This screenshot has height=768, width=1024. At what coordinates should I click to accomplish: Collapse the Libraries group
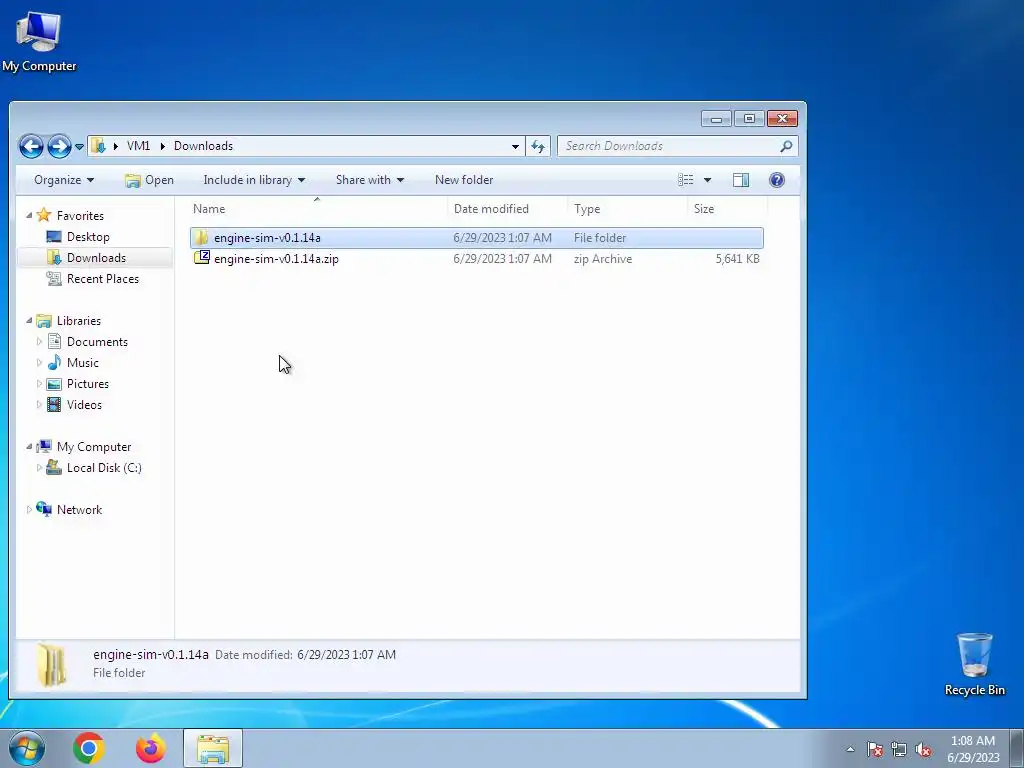29,321
